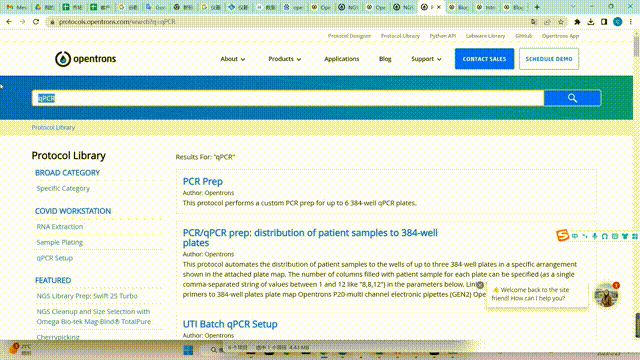Open NGS Cleanup and Size Selection link

tap(93, 316)
